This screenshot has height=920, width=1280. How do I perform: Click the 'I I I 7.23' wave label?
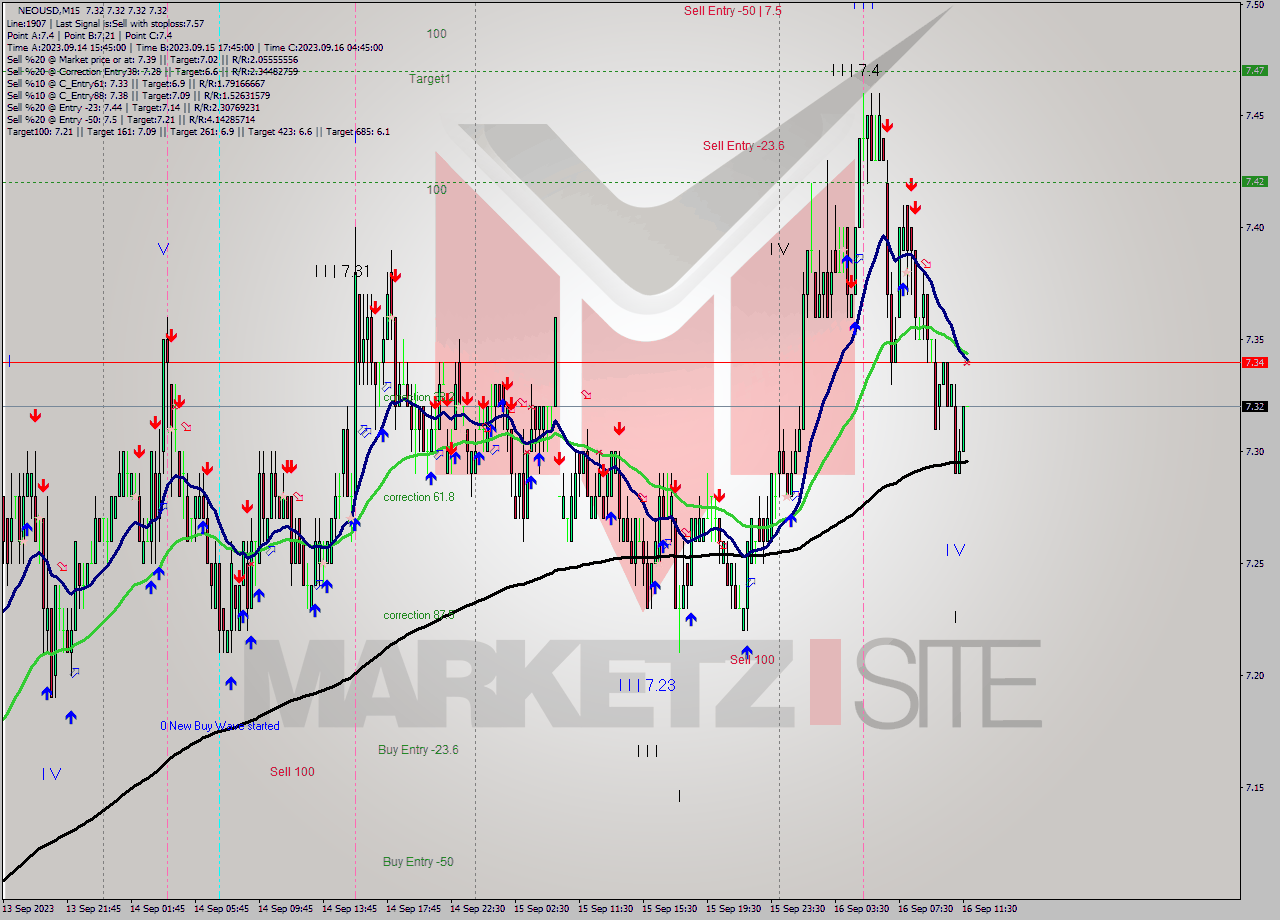point(647,685)
